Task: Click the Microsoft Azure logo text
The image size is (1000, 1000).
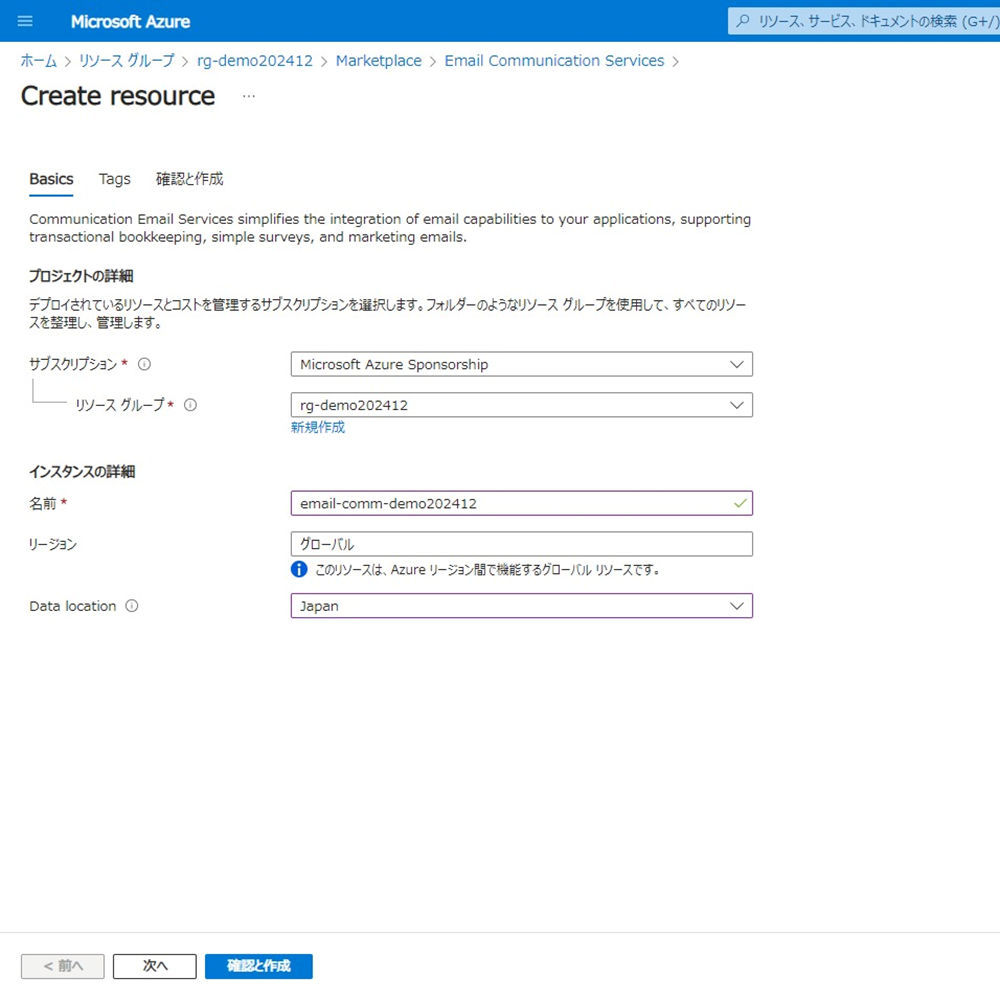Action: [130, 22]
